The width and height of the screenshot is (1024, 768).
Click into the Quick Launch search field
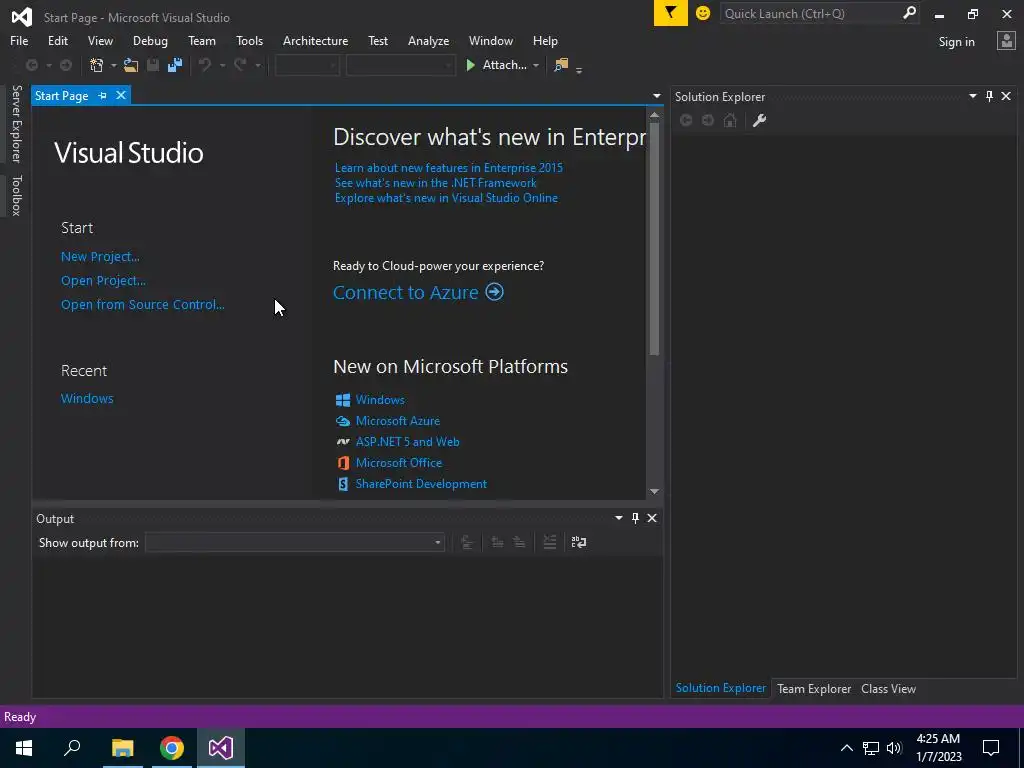pyautogui.click(x=810, y=13)
